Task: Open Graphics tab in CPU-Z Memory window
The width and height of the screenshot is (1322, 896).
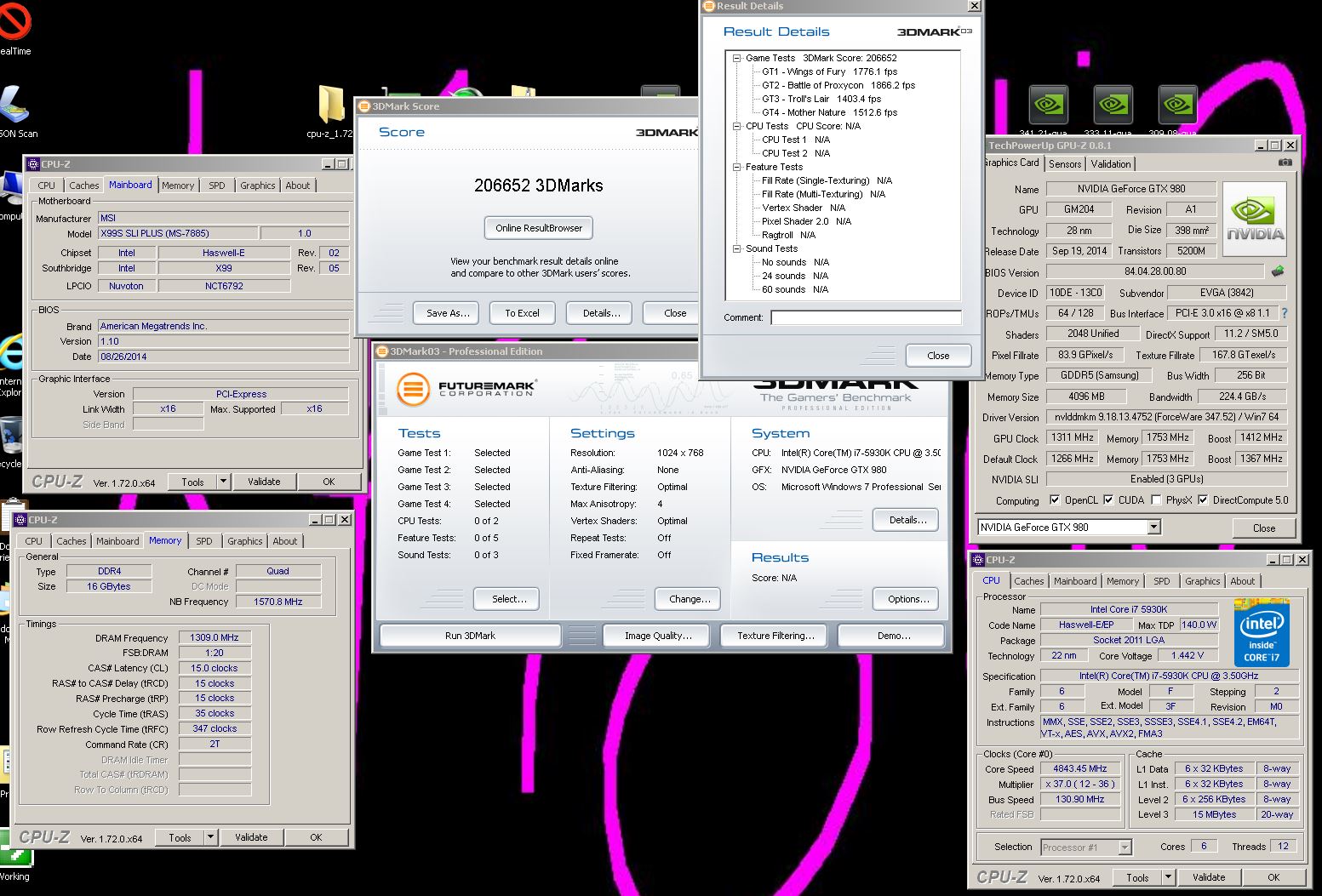Action: click(x=245, y=541)
